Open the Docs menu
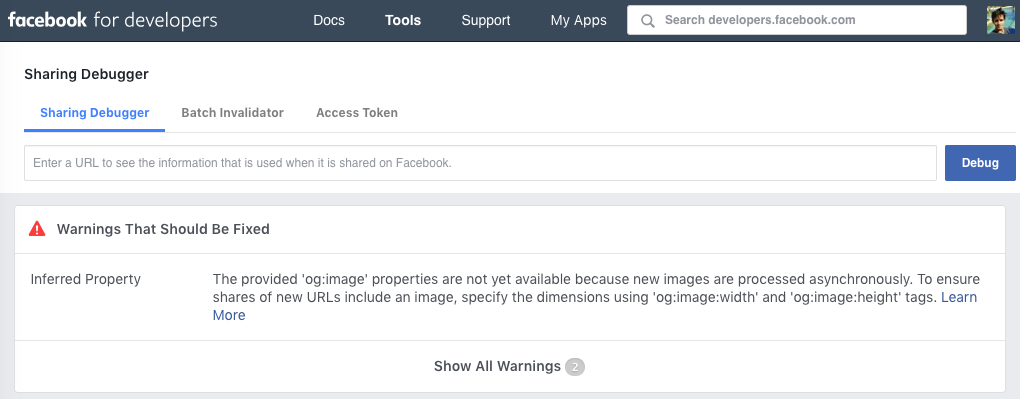1020x399 pixels. pos(329,20)
